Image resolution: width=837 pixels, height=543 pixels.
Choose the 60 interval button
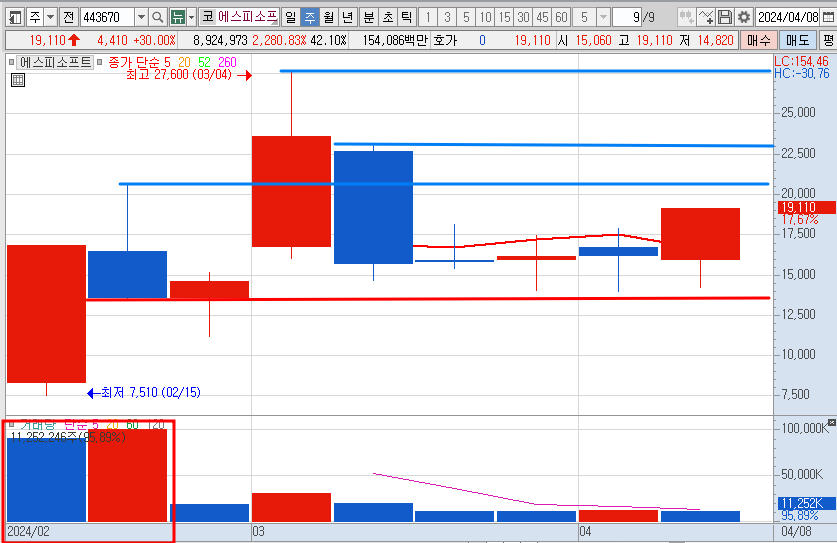[x=562, y=18]
